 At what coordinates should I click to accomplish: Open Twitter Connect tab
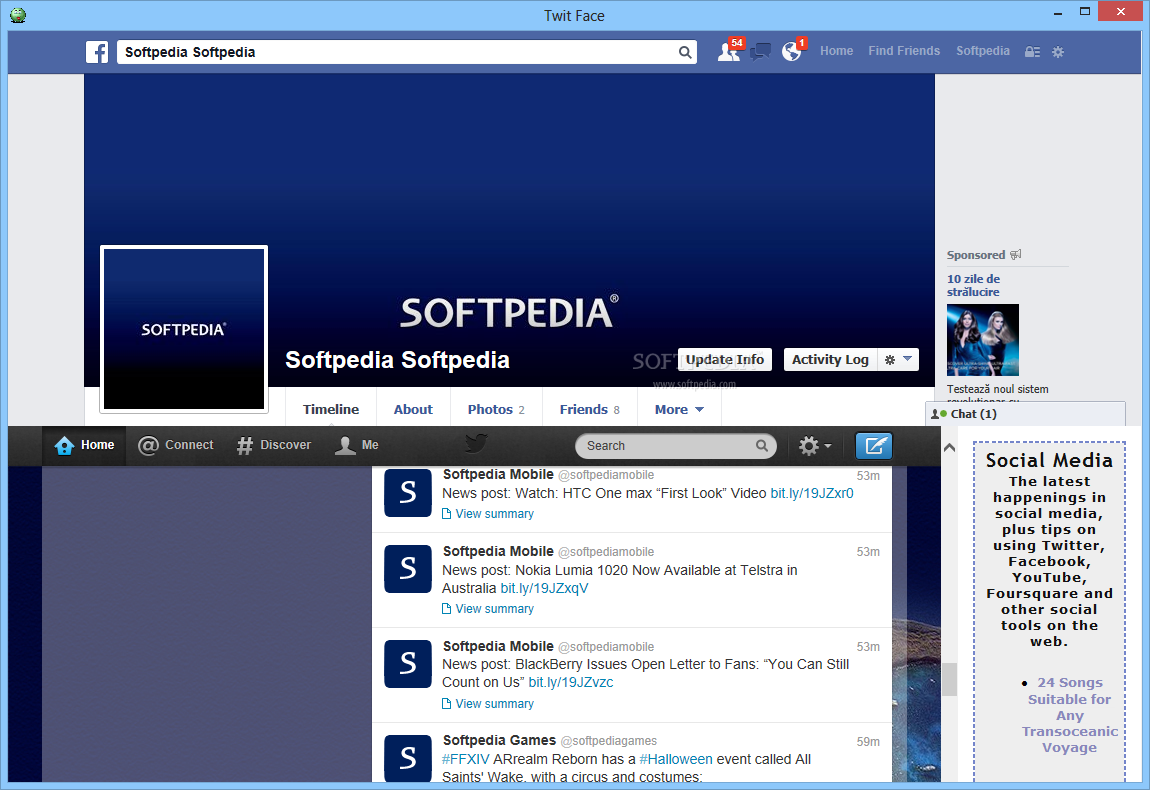click(176, 445)
